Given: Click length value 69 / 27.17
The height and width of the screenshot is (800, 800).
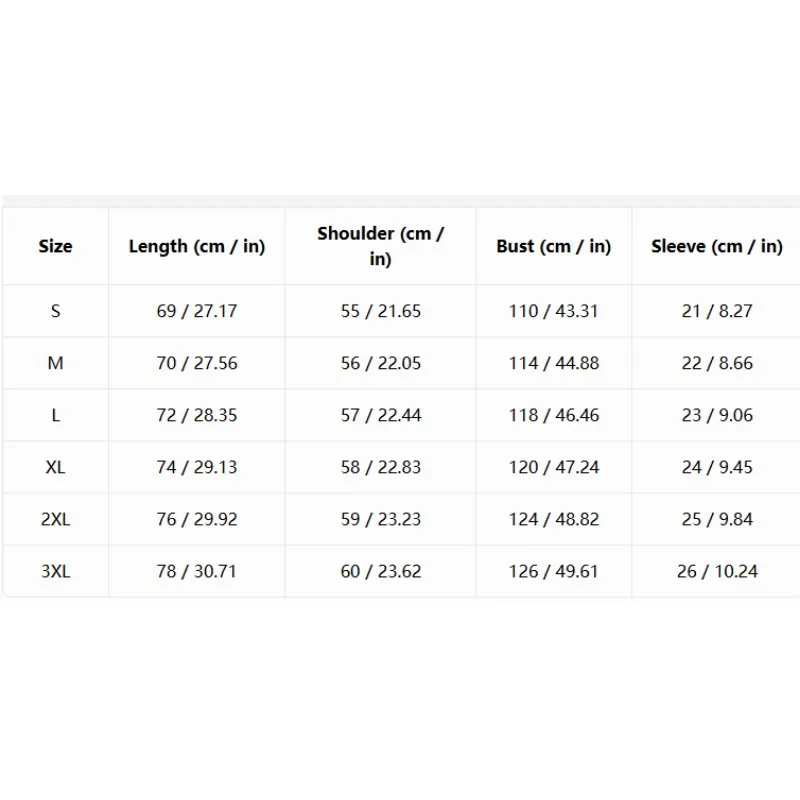Looking at the screenshot, I should [197, 311].
